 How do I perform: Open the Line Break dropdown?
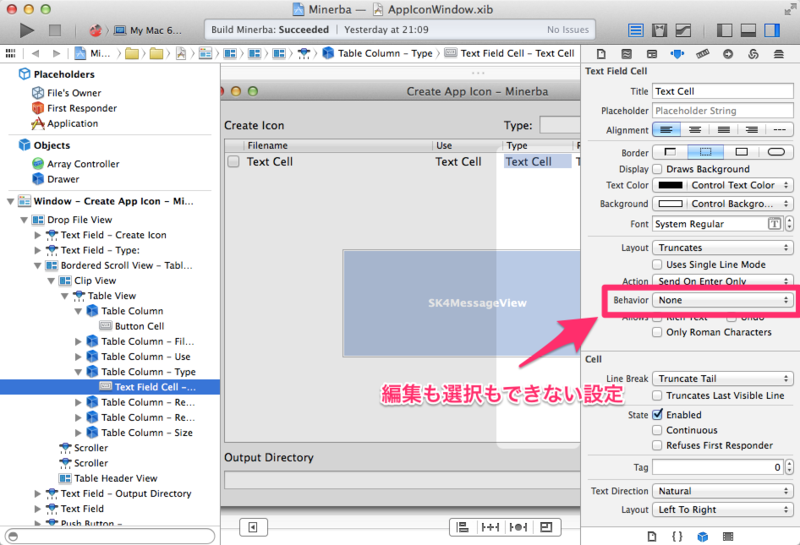723,379
